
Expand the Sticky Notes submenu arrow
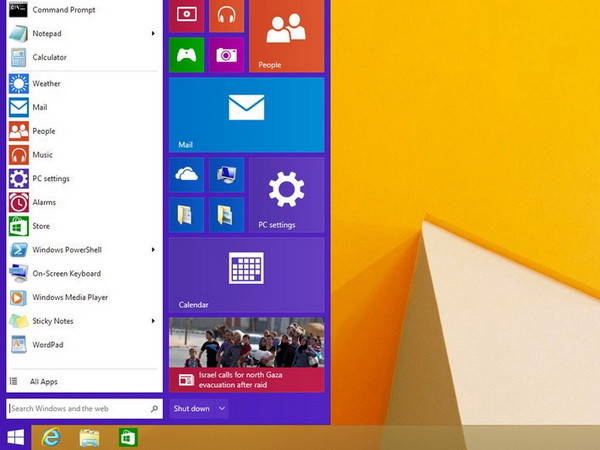click(153, 321)
